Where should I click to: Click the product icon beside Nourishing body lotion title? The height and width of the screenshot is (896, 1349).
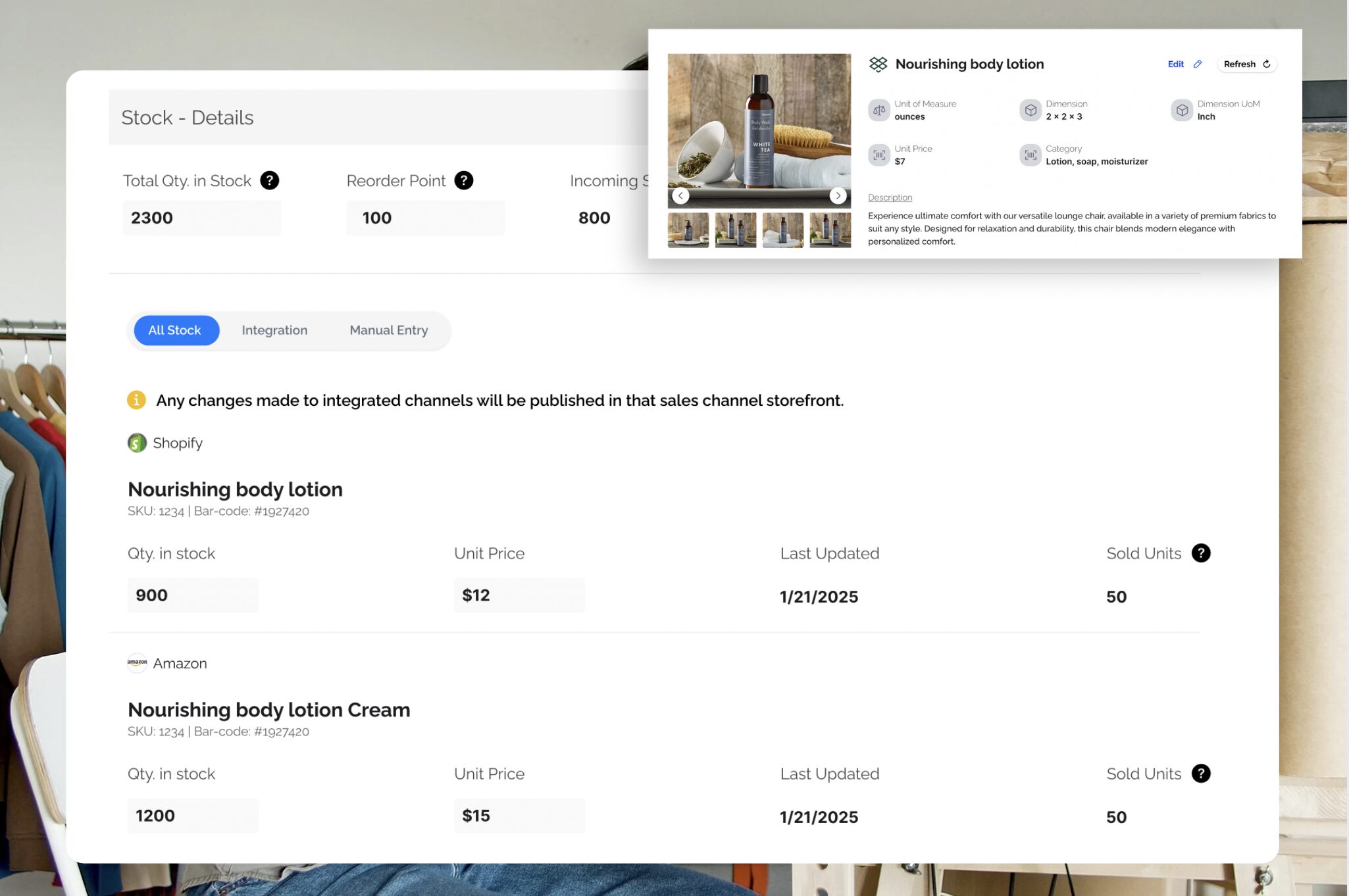pyautogui.click(x=878, y=64)
